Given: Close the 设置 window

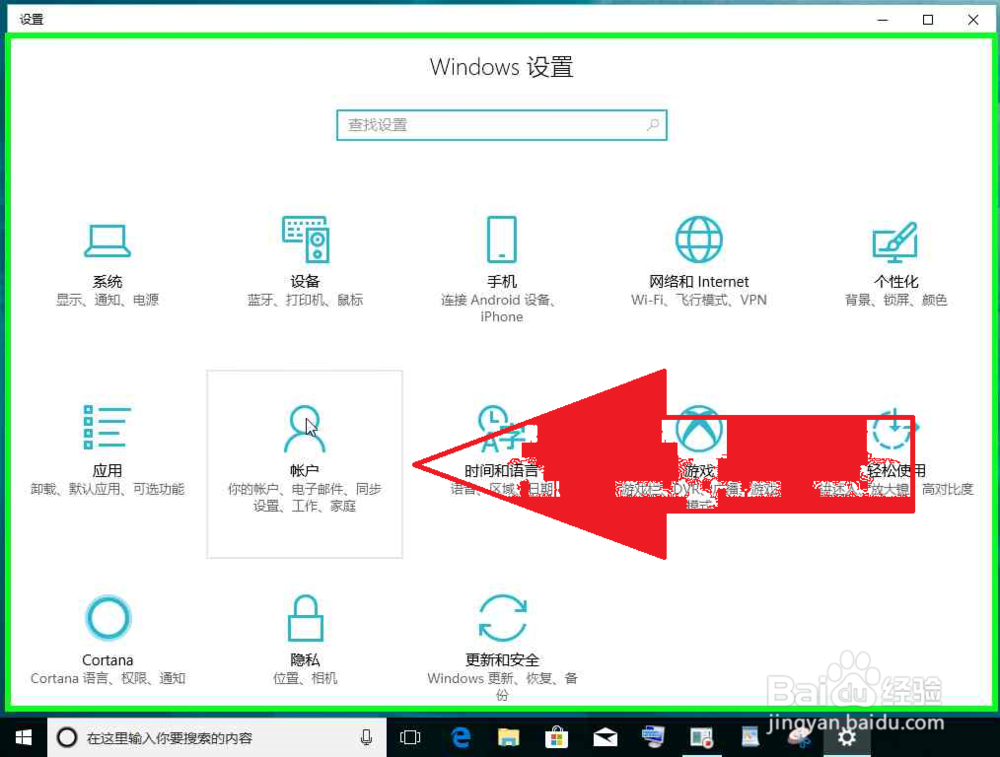Looking at the screenshot, I should click(973, 20).
